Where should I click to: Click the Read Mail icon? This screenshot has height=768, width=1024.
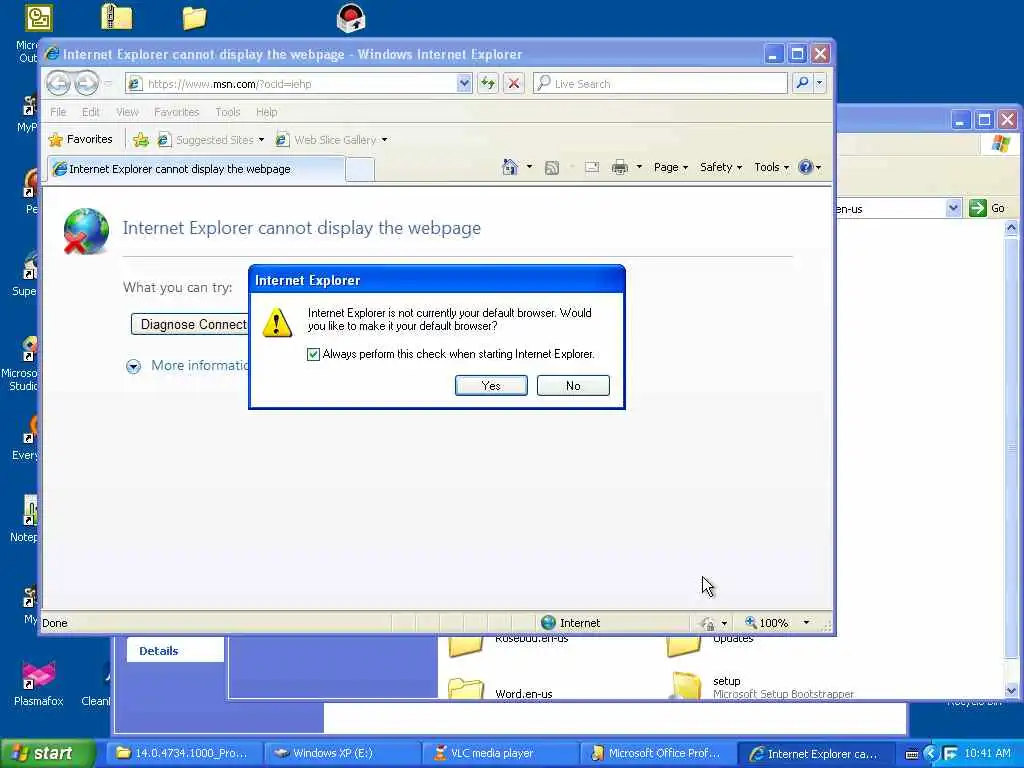(592, 167)
